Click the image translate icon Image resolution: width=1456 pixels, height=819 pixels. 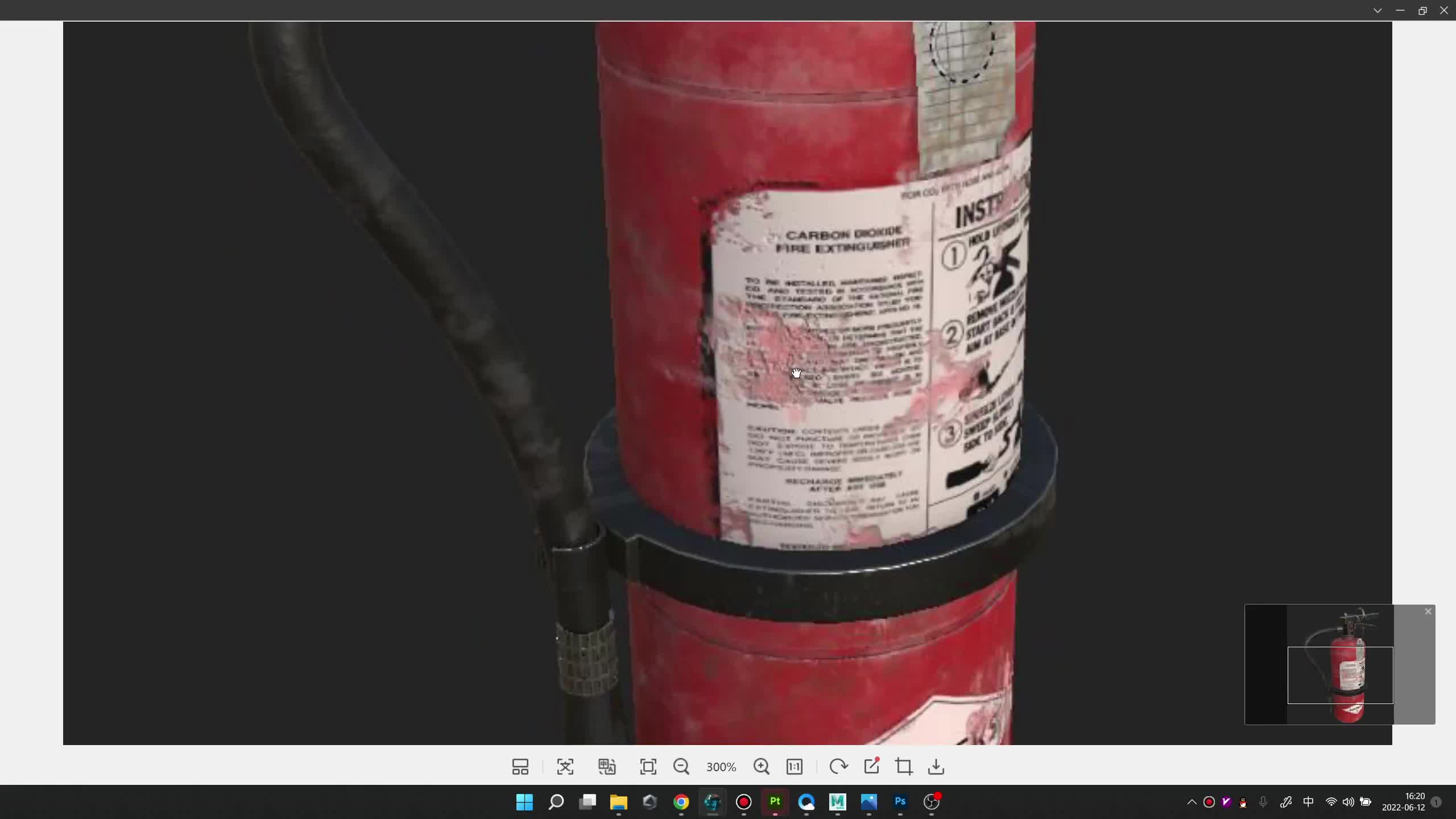coord(607,767)
